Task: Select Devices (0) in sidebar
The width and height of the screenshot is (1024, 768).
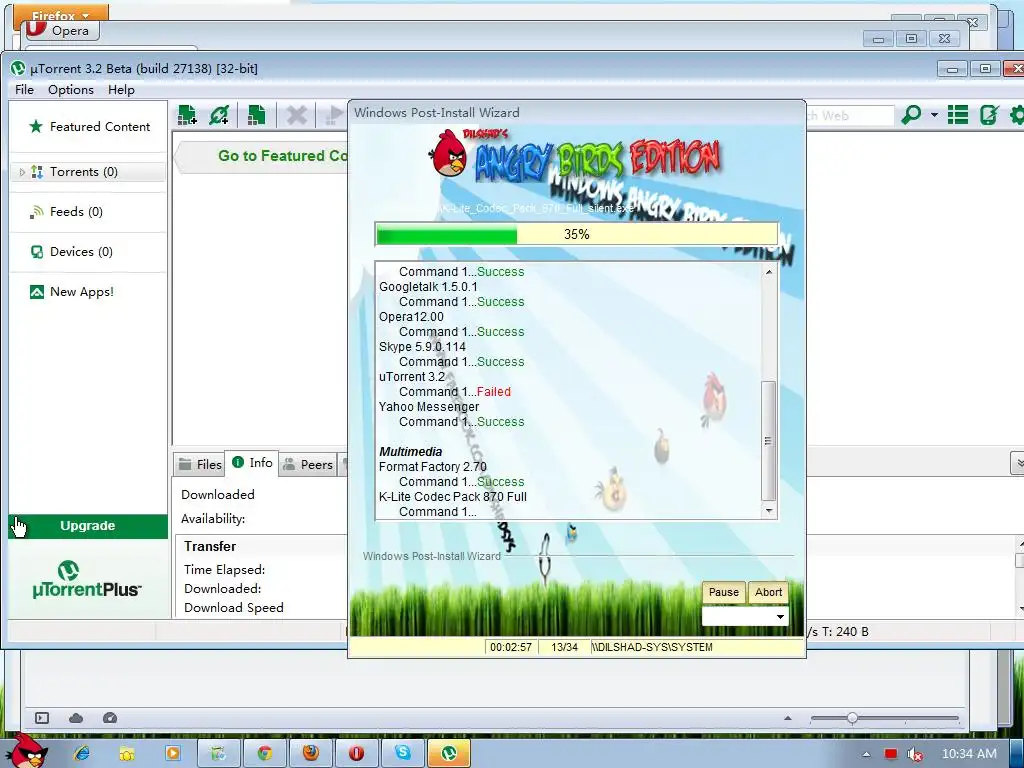Action: [x=89, y=251]
